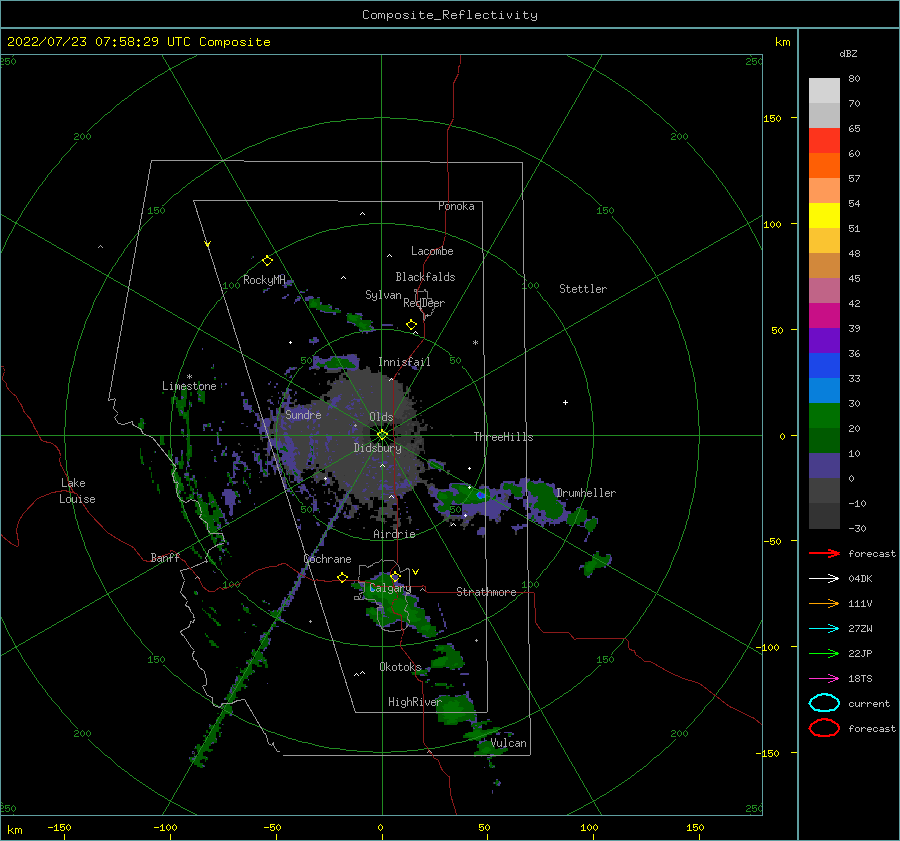Click the green 22JP arrow legend symbol
The height and width of the screenshot is (841, 900).
(824, 653)
